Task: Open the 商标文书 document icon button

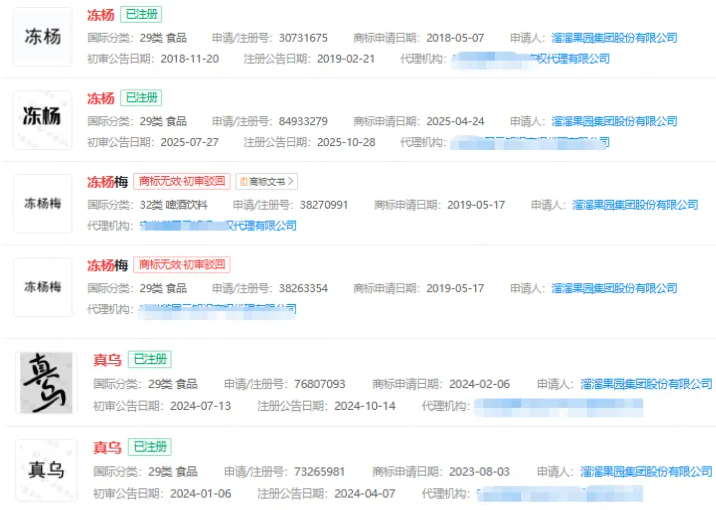Action: [243, 182]
